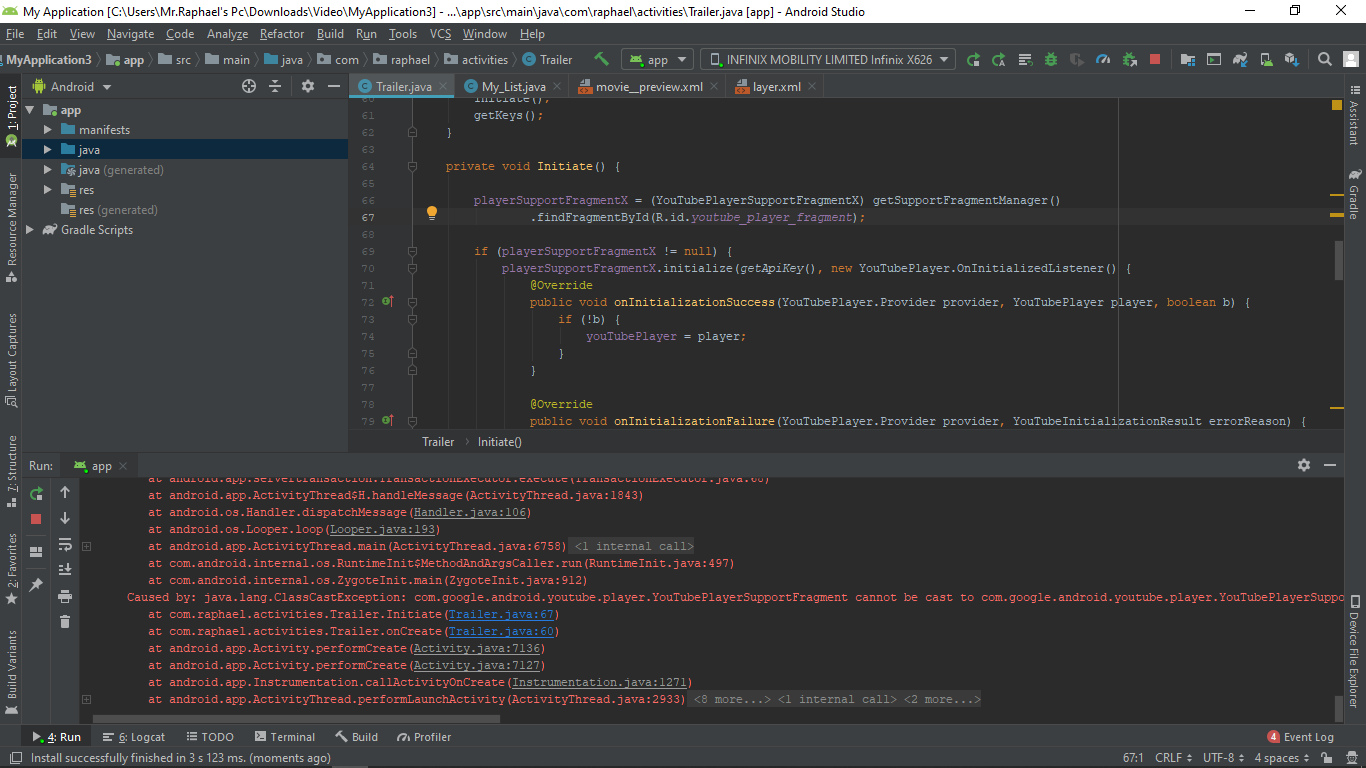Image resolution: width=1366 pixels, height=768 pixels.
Task: Click the Print icon in Run panel
Action: click(65, 596)
